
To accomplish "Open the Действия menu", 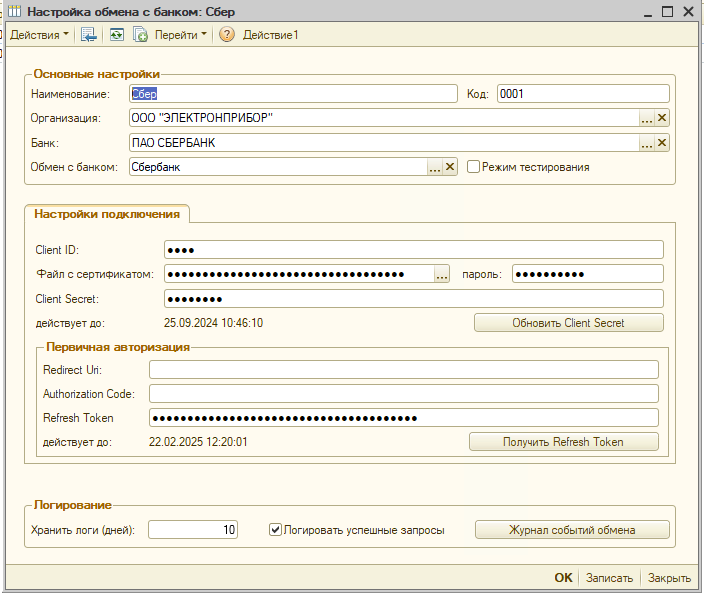I will coord(39,35).
